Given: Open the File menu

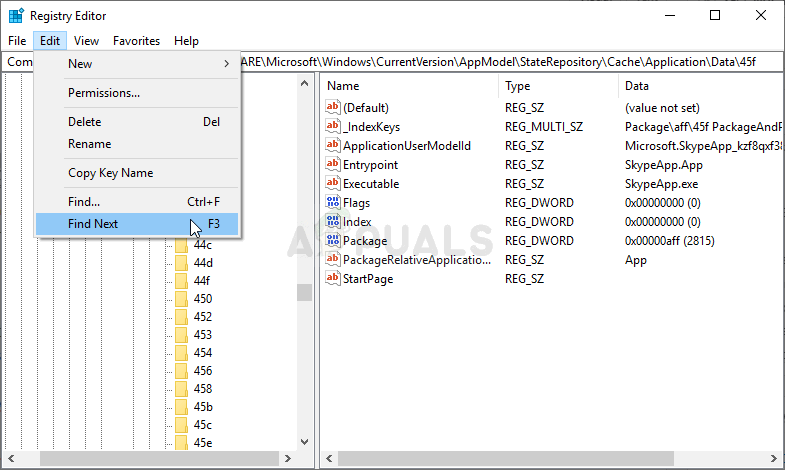Looking at the screenshot, I should (x=17, y=41).
